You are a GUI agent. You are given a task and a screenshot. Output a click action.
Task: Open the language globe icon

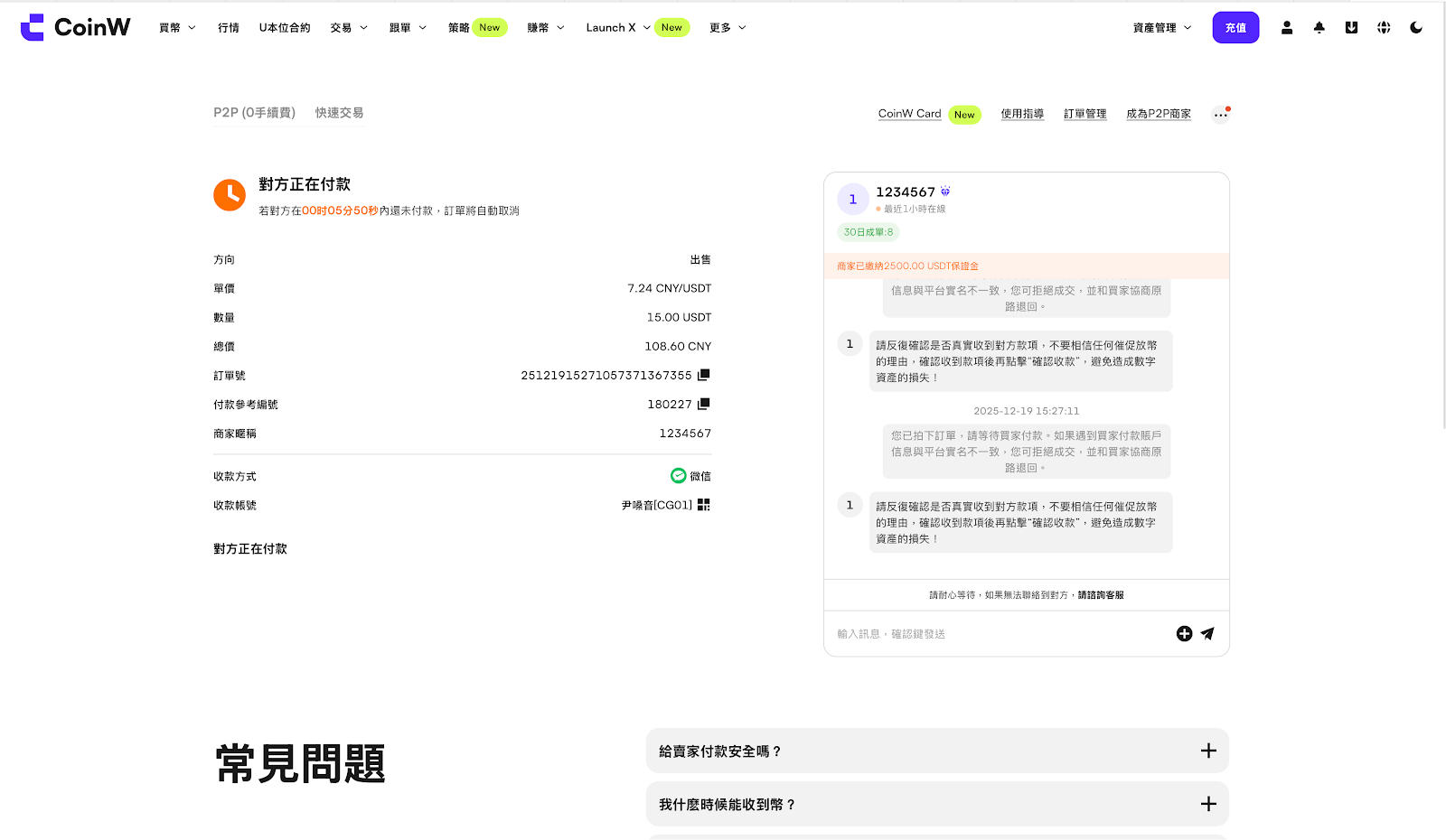(1384, 28)
